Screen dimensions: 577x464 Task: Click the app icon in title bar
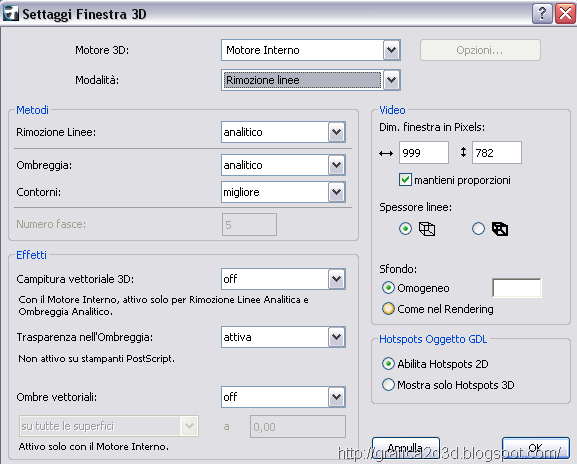click(x=11, y=13)
